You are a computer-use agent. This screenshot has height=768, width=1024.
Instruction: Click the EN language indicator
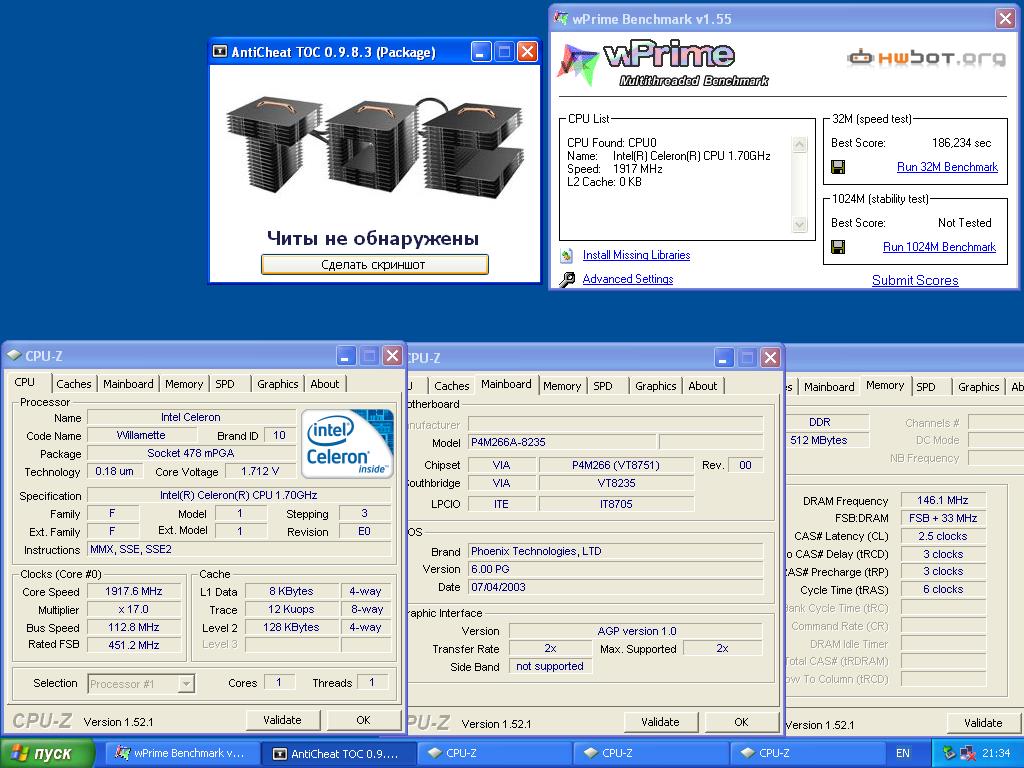pyautogui.click(x=903, y=753)
